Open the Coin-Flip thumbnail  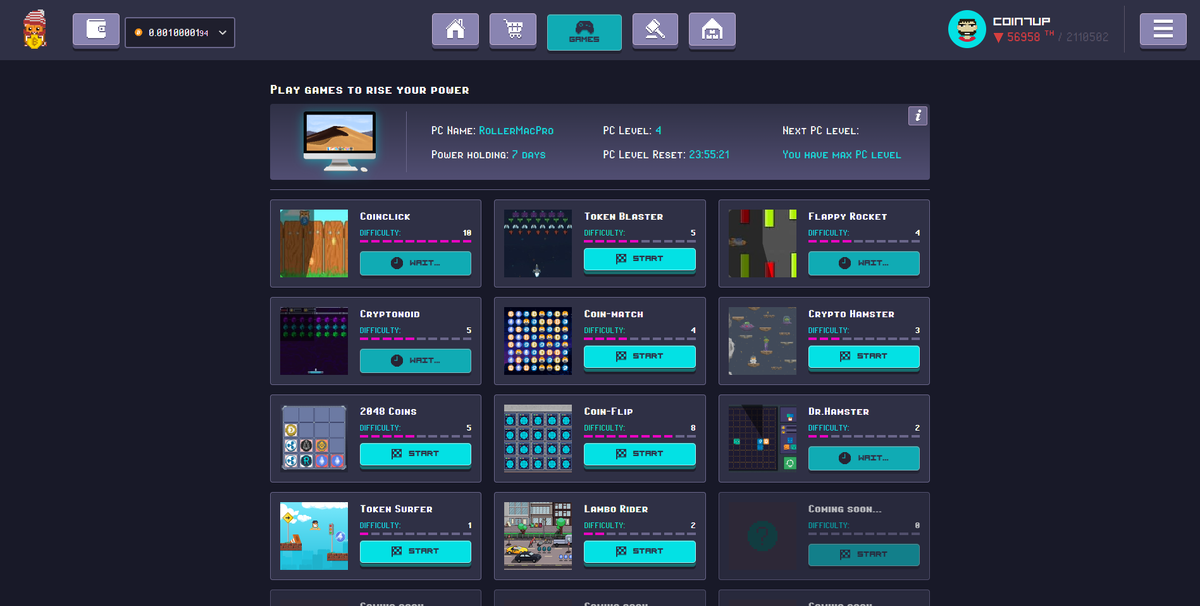[x=538, y=438]
